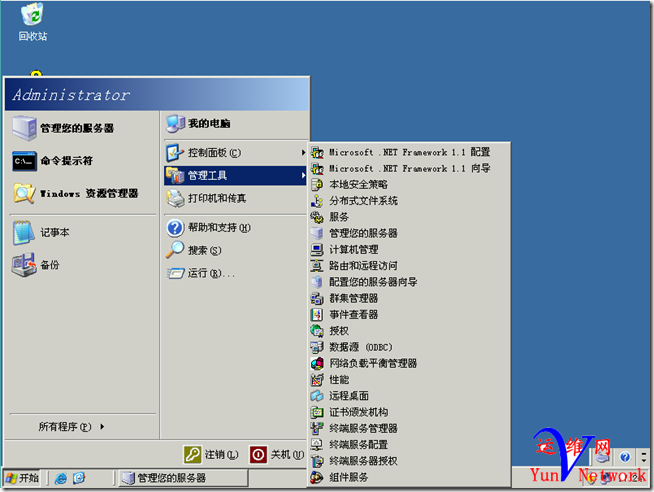
Task: Launch Internet Explorer from quick launch
Action: pos(61,478)
